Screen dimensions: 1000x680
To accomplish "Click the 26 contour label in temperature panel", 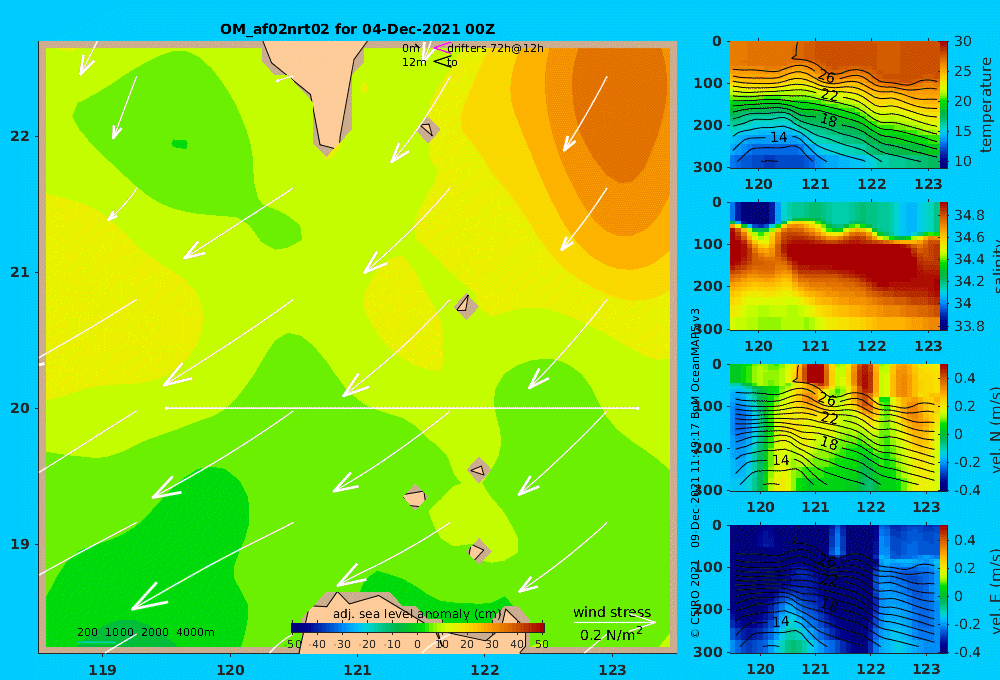I will (x=827, y=77).
